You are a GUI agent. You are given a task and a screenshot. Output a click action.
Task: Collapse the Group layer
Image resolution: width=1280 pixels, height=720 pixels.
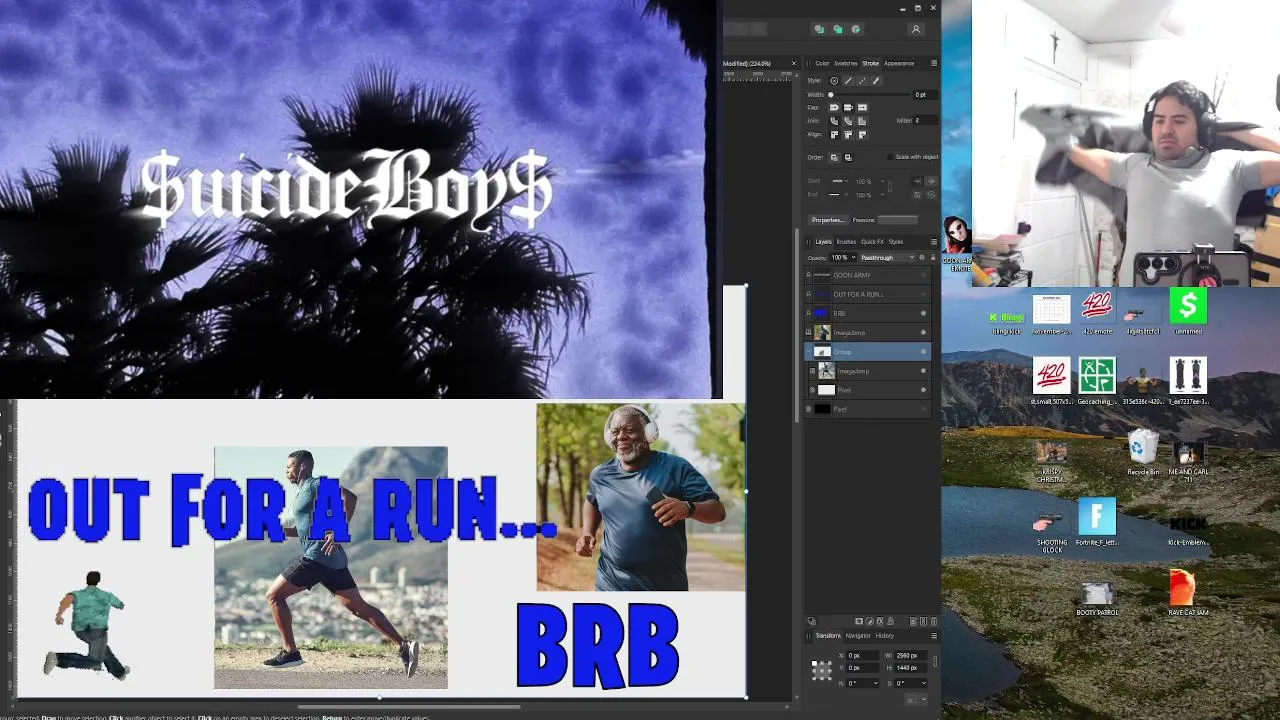808,351
